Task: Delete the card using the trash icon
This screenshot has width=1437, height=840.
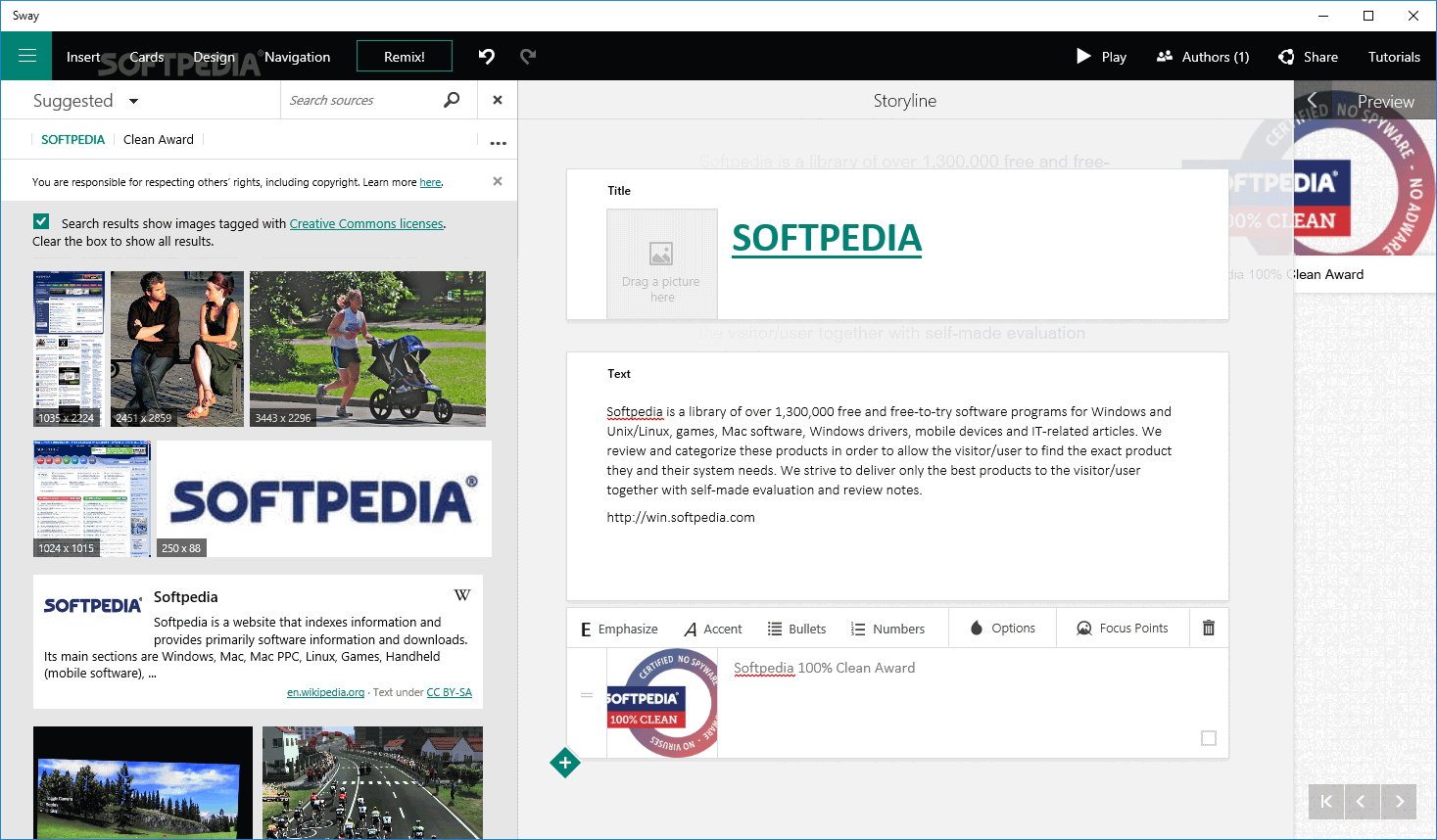Action: (1208, 627)
